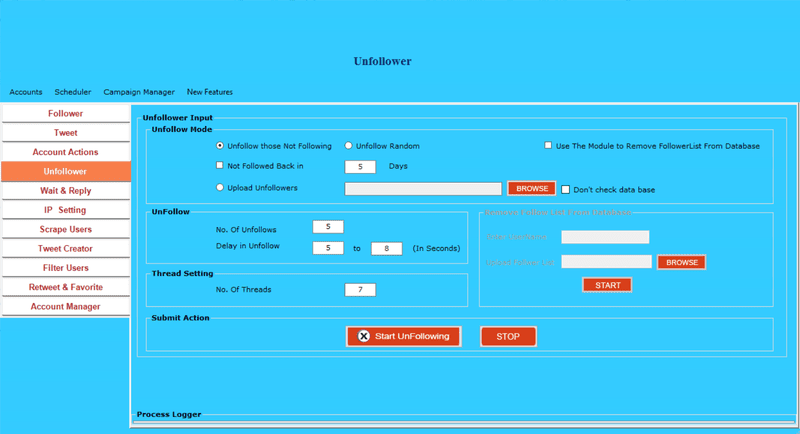Screen dimensions: 800x434
Task: Click the Unfollow Mode group label
Action: pyautogui.click(x=182, y=130)
